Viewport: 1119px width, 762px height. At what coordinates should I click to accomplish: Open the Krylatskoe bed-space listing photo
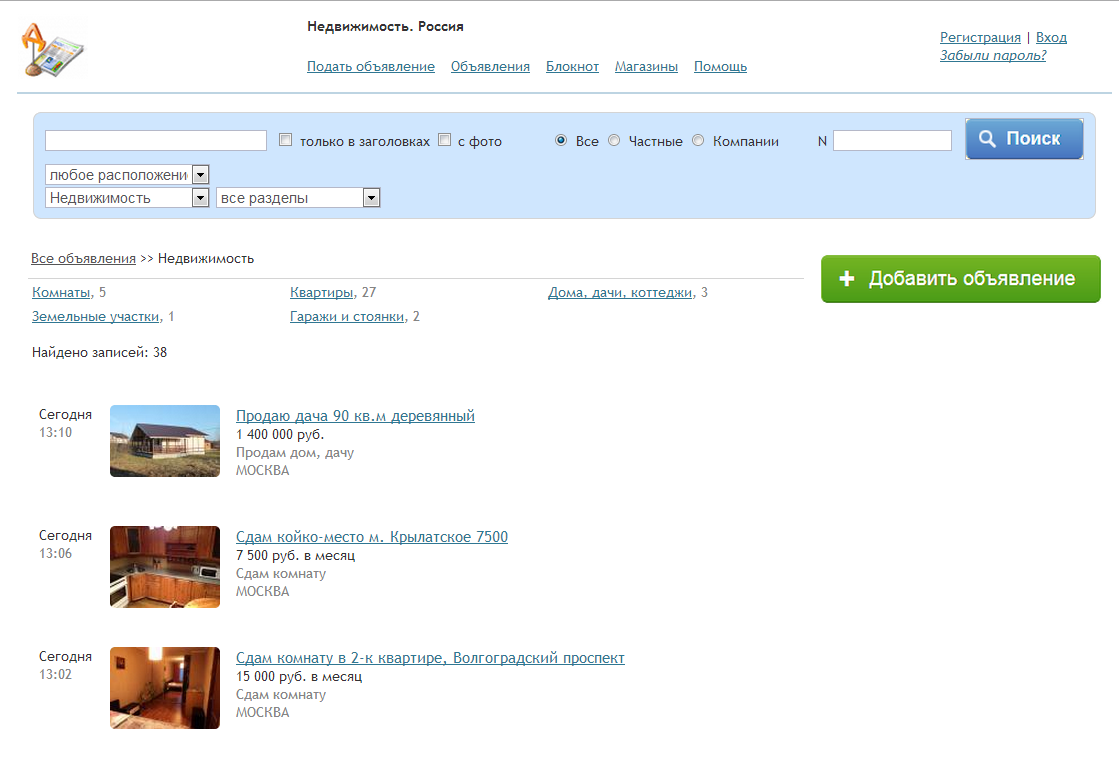165,567
